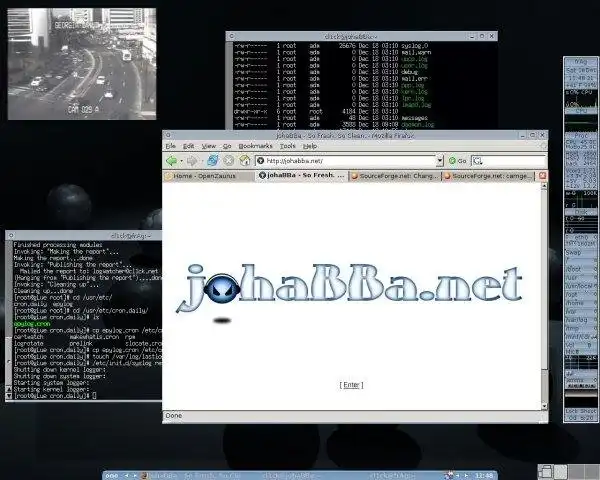Click the [ Enter ] link on the page
This screenshot has height=480, width=600.
click(x=351, y=385)
